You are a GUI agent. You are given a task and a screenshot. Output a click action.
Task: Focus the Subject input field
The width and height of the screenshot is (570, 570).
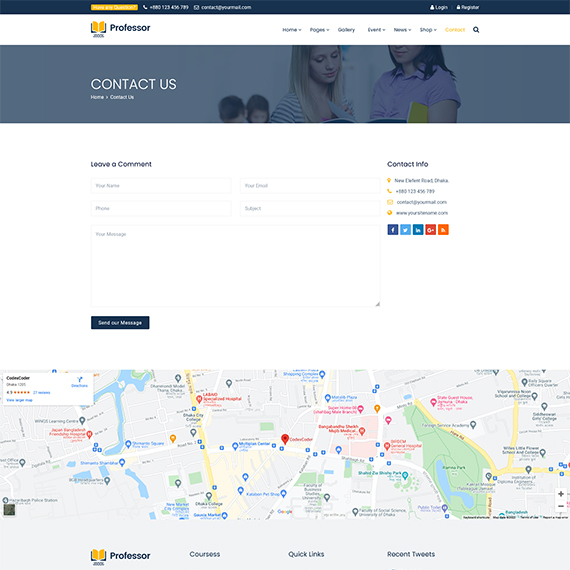pos(310,209)
